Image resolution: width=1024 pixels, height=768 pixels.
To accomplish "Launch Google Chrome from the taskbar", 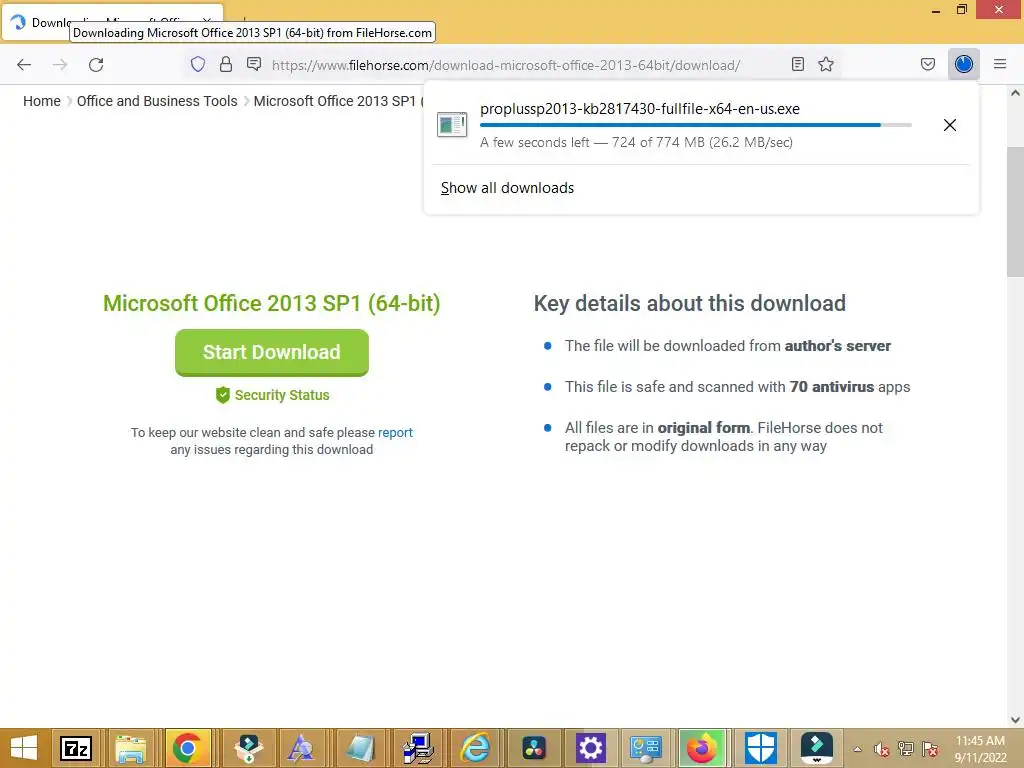I will (187, 748).
